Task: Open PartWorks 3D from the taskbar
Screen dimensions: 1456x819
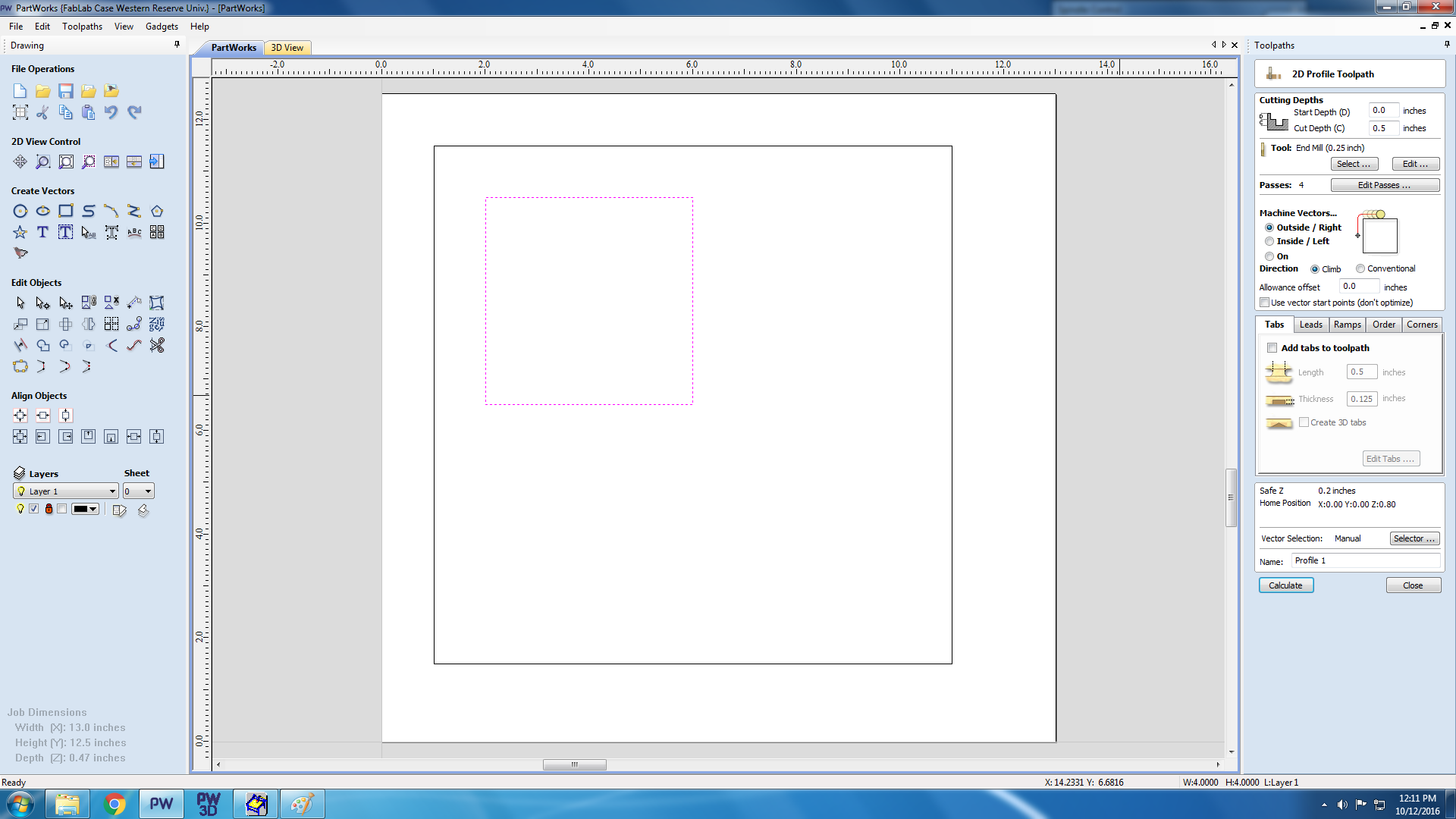Action: [x=209, y=804]
